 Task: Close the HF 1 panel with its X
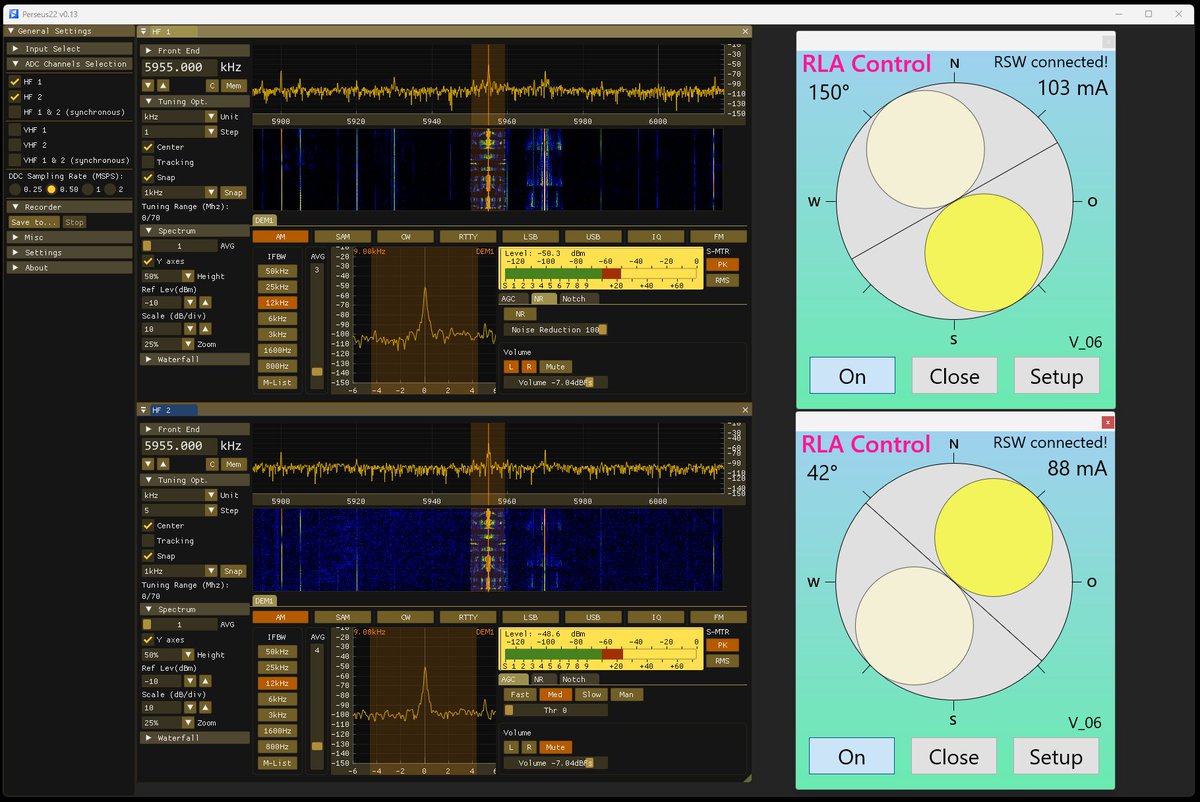point(745,32)
